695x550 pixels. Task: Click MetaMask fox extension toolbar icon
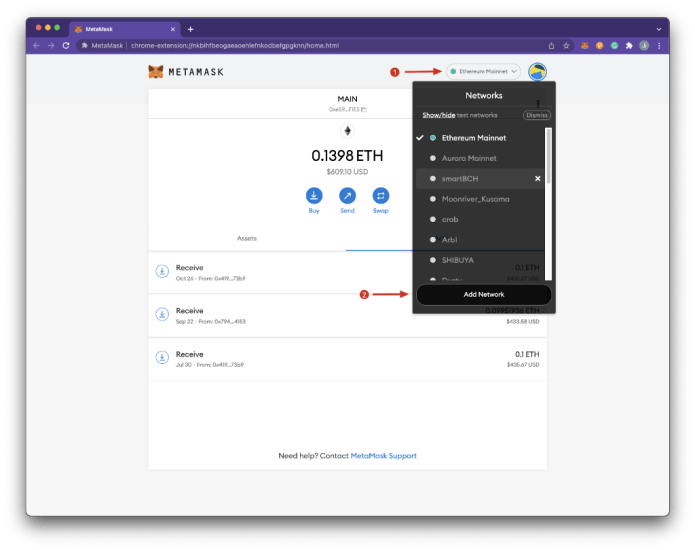(x=585, y=46)
